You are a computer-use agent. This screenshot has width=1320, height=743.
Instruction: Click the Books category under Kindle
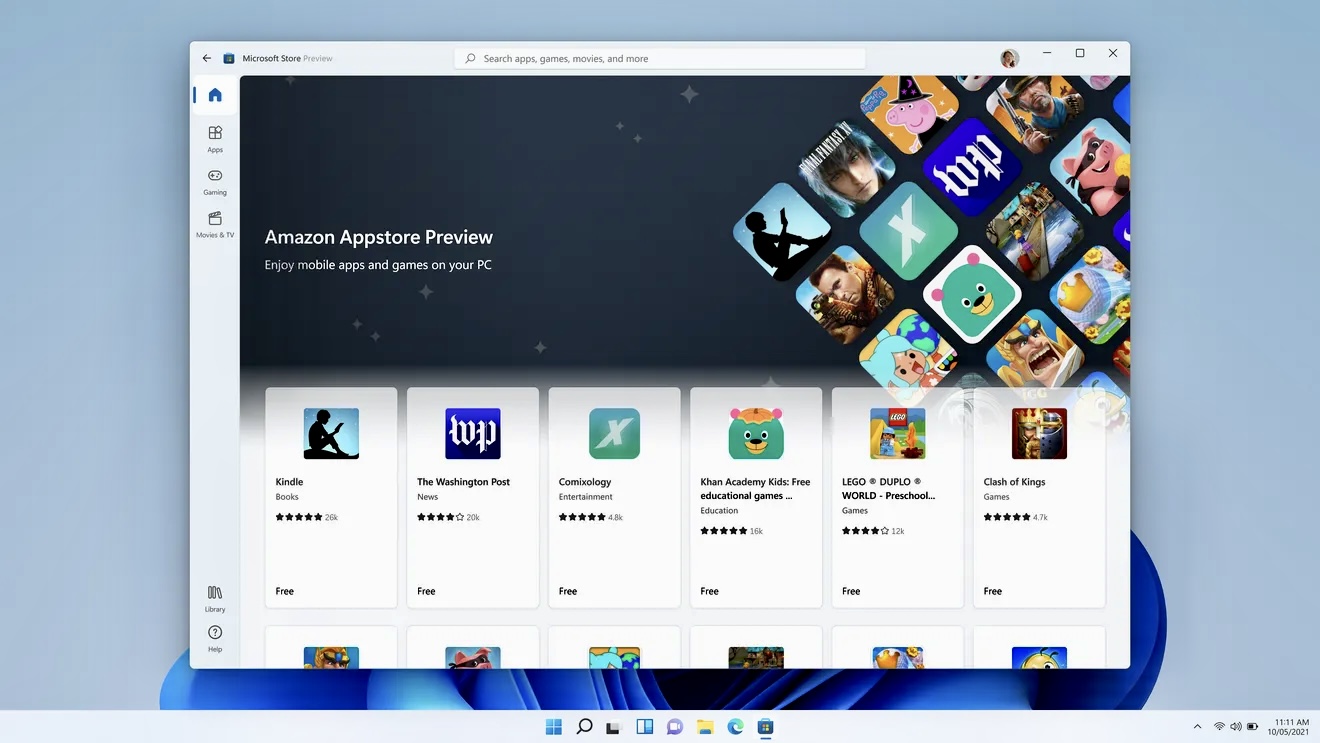click(x=287, y=497)
